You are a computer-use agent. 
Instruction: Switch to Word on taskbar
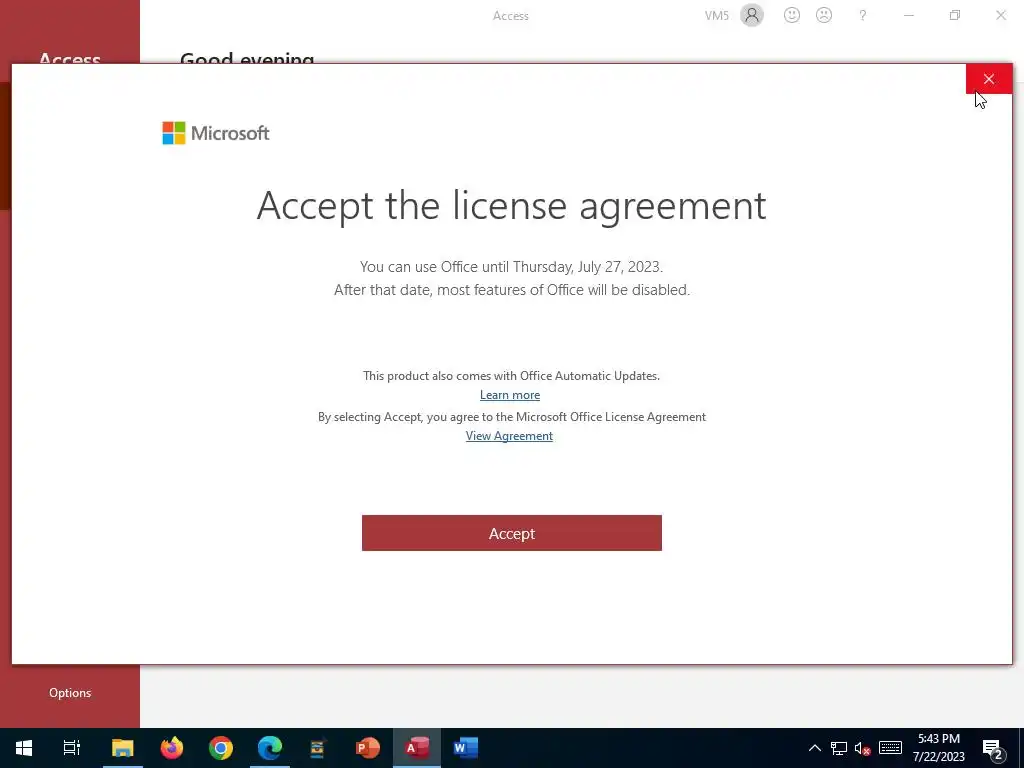pyautogui.click(x=466, y=748)
